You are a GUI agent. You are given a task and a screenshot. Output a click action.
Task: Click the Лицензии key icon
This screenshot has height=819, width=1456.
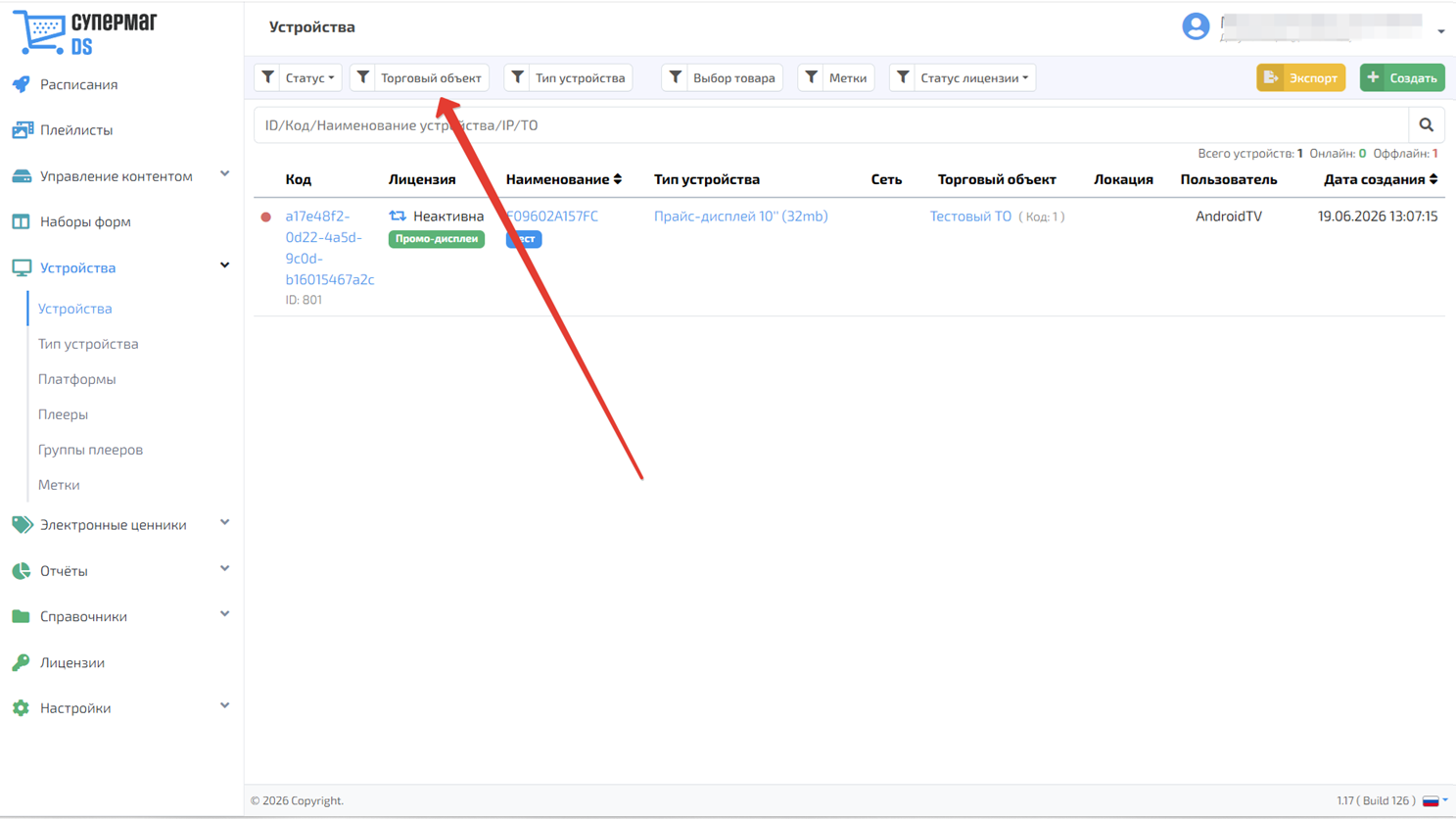pos(21,663)
